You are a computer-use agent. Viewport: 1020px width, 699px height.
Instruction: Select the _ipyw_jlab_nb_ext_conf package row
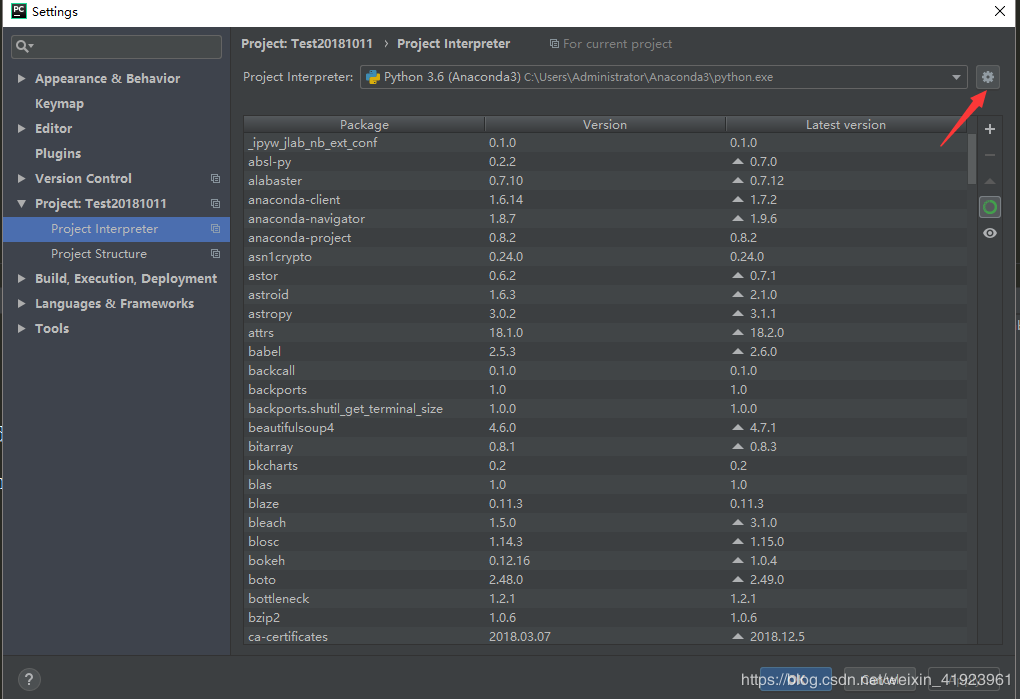click(x=606, y=143)
